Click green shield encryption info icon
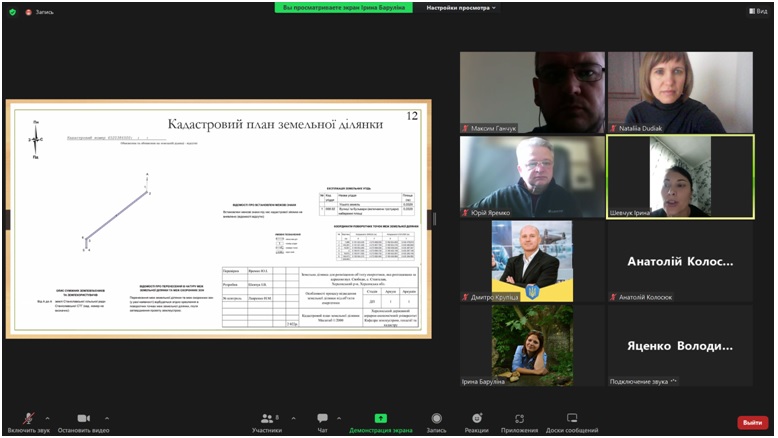 click(12, 12)
